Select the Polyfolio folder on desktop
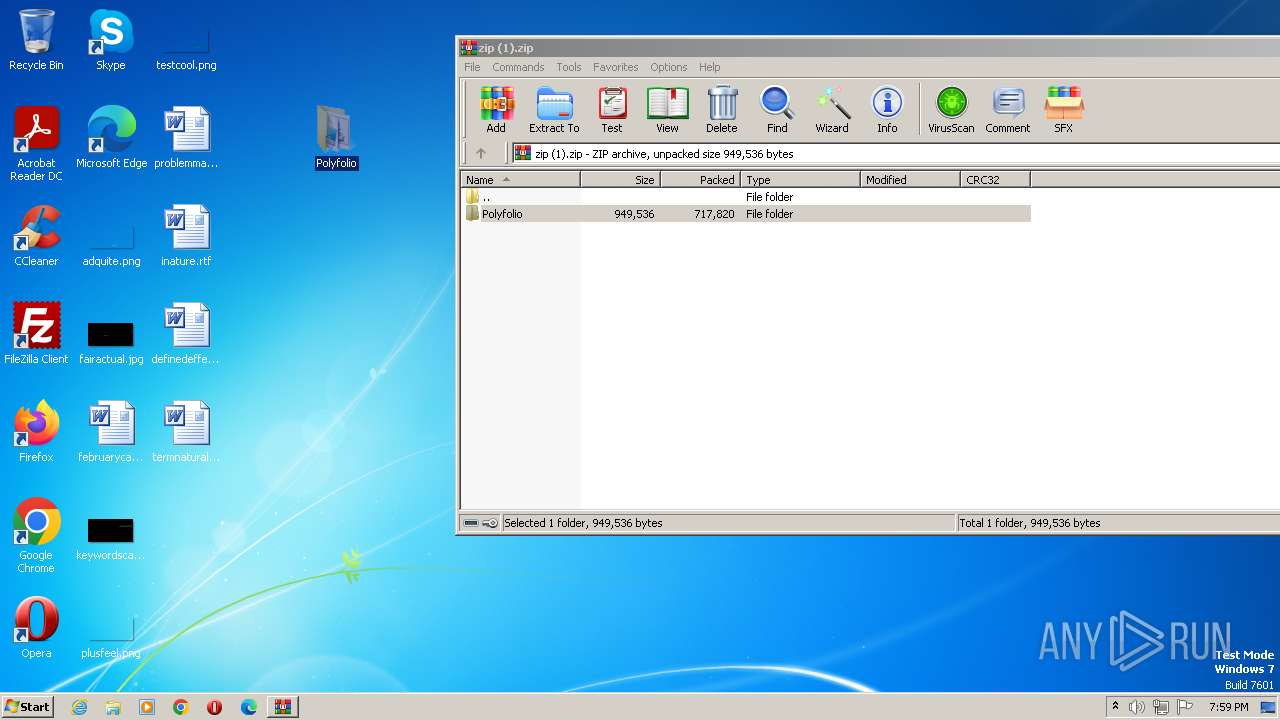1280x720 pixels. pyautogui.click(x=336, y=138)
